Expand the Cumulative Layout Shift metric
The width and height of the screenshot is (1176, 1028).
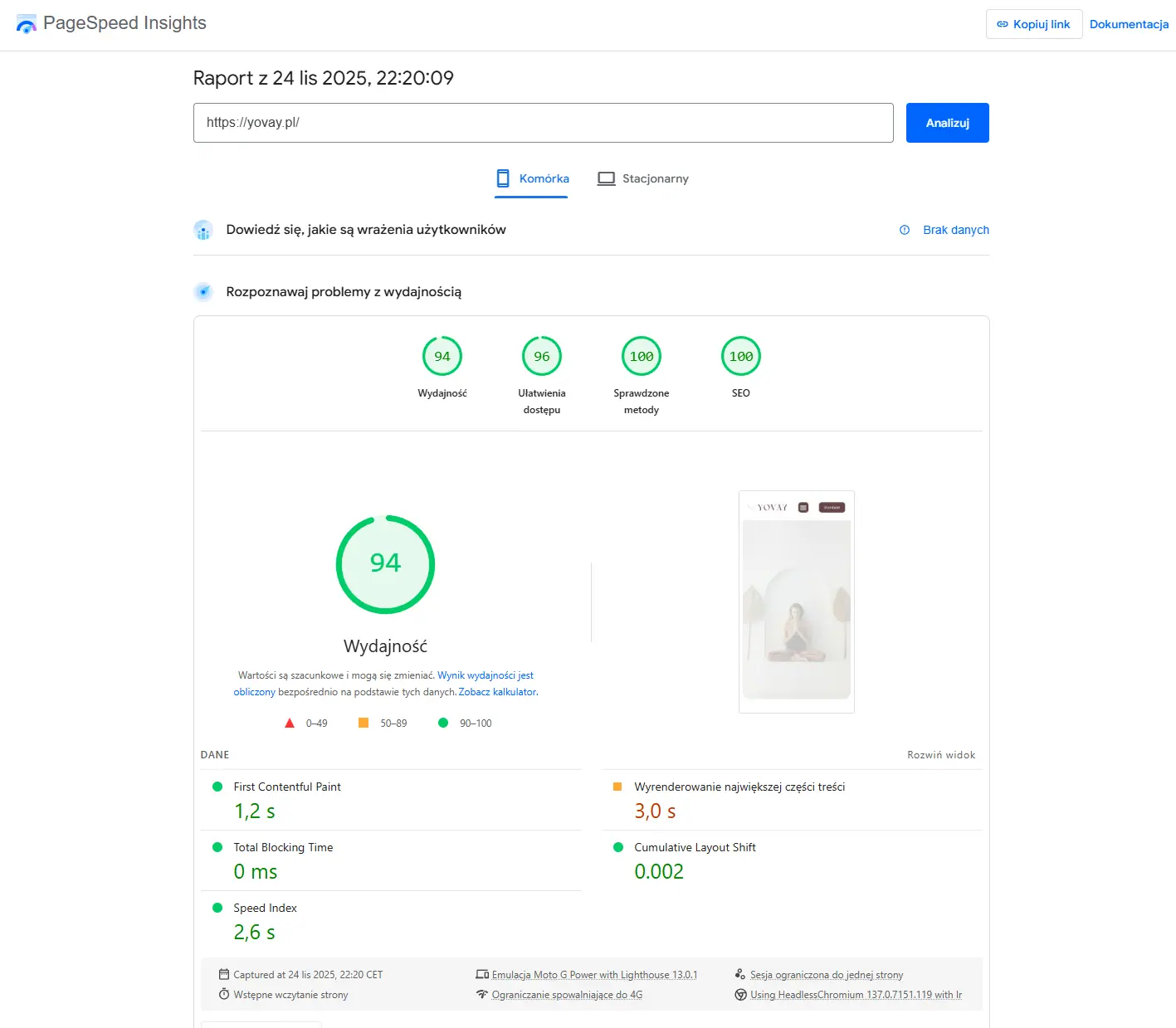coord(695,847)
